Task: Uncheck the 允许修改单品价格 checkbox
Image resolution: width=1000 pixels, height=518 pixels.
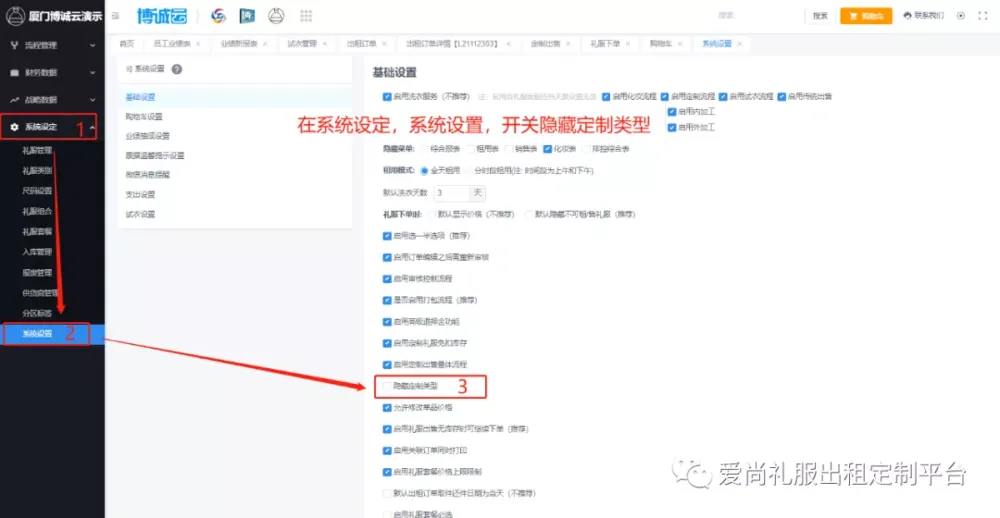Action: [x=387, y=408]
